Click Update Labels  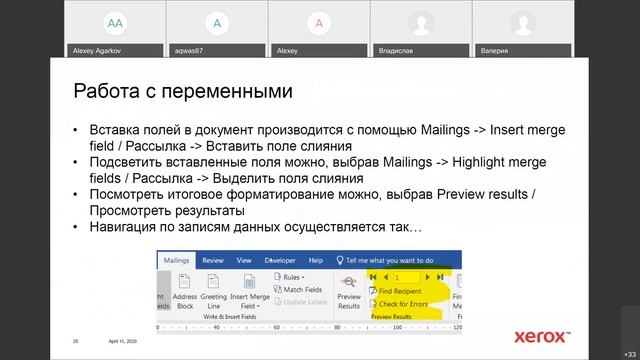tap(300, 302)
